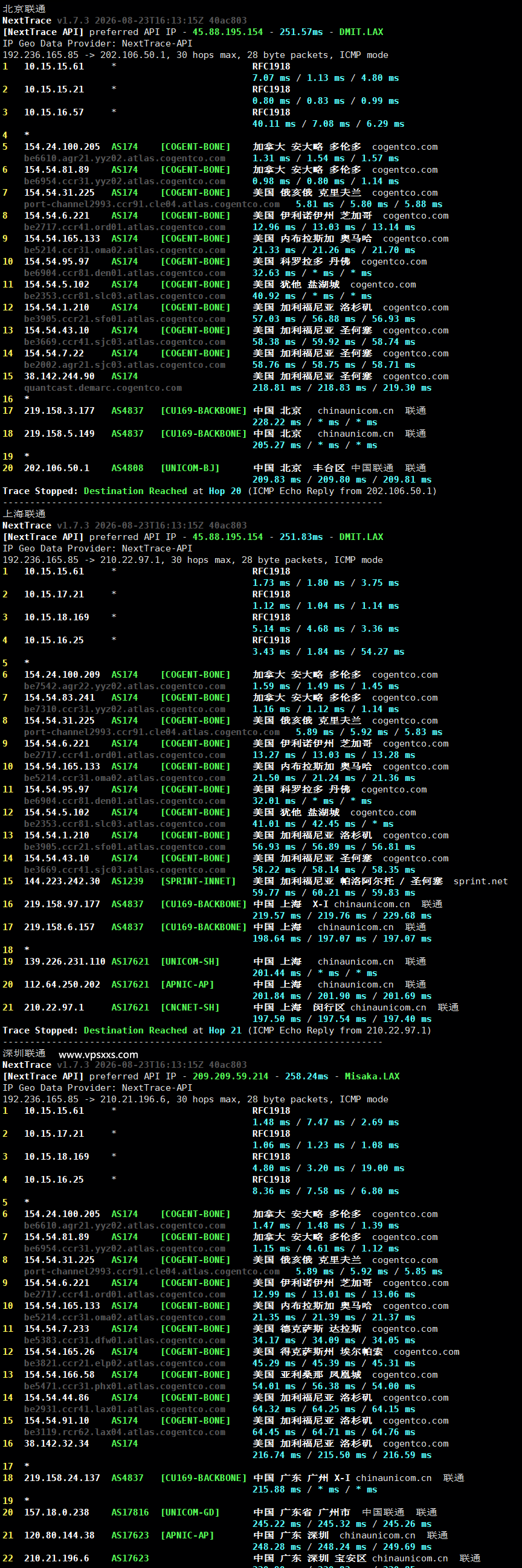Viewport: 522px width, 1568px height.
Task: Click the [UNICOM-GD] network tag
Action: tap(190, 1512)
